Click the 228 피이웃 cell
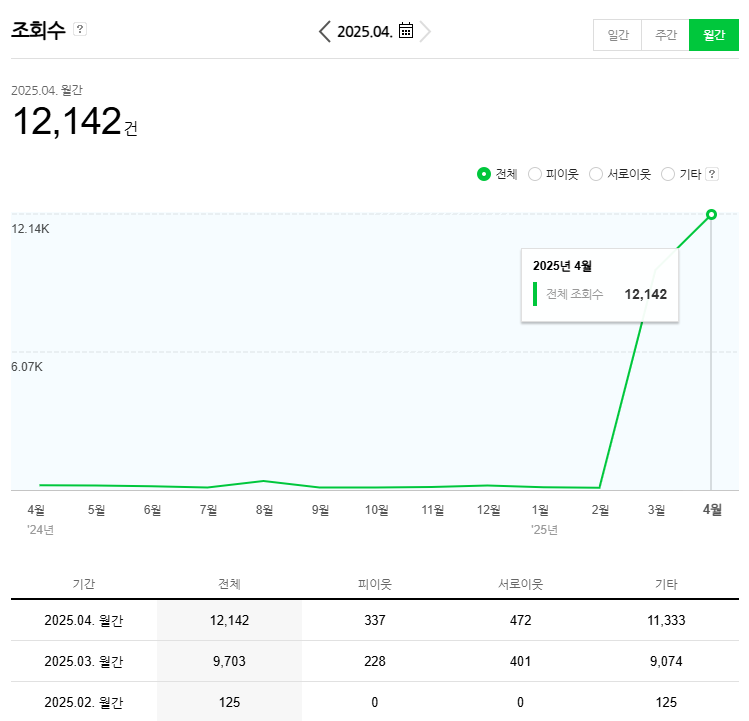 375,661
